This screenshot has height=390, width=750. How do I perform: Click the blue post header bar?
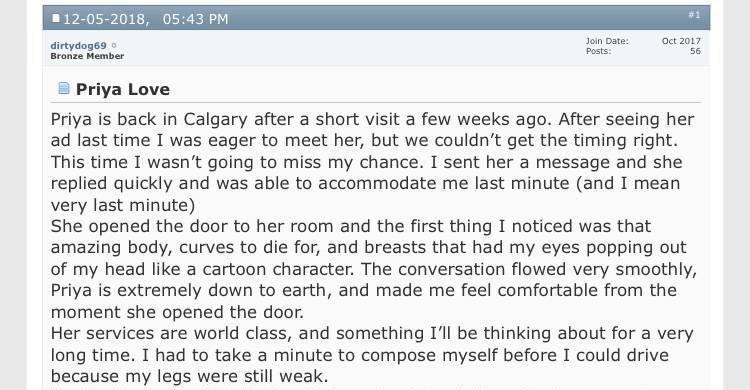click(376, 18)
